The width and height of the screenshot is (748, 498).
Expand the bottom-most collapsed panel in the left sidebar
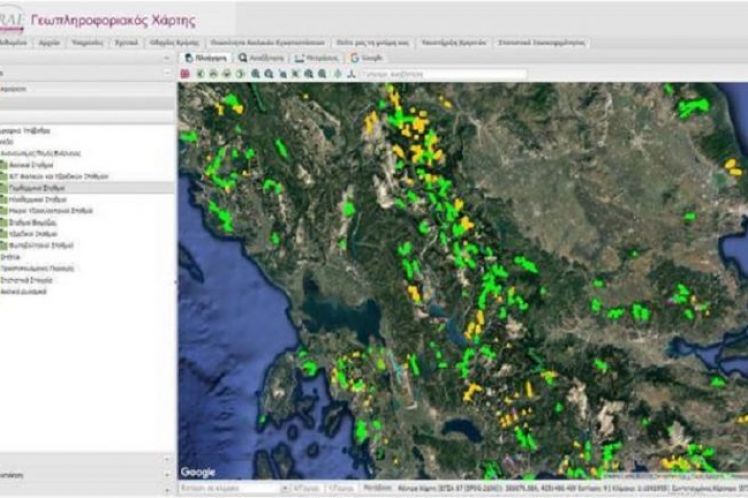coord(168,489)
